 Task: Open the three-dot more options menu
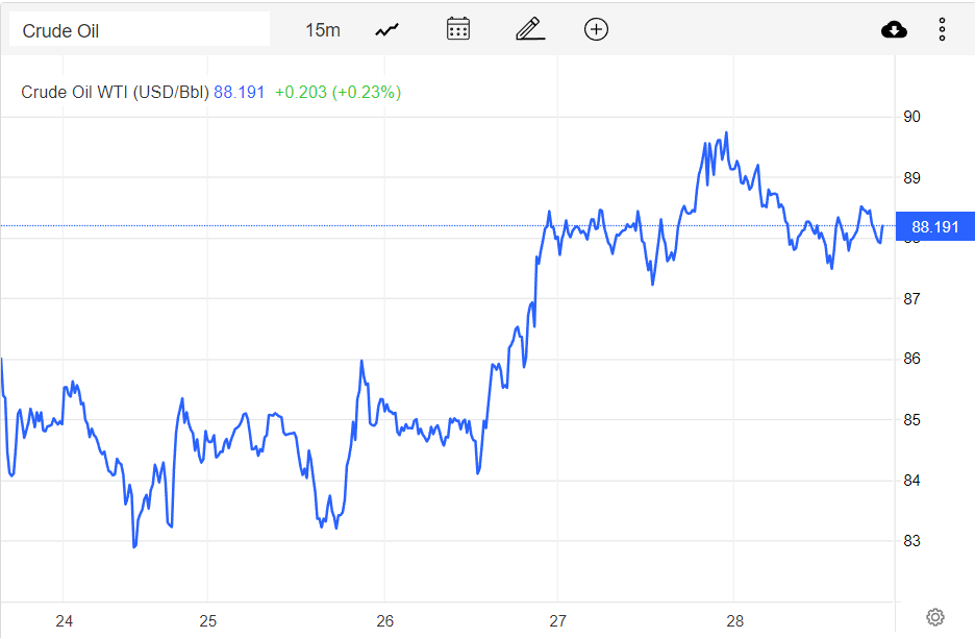pyautogui.click(x=942, y=30)
